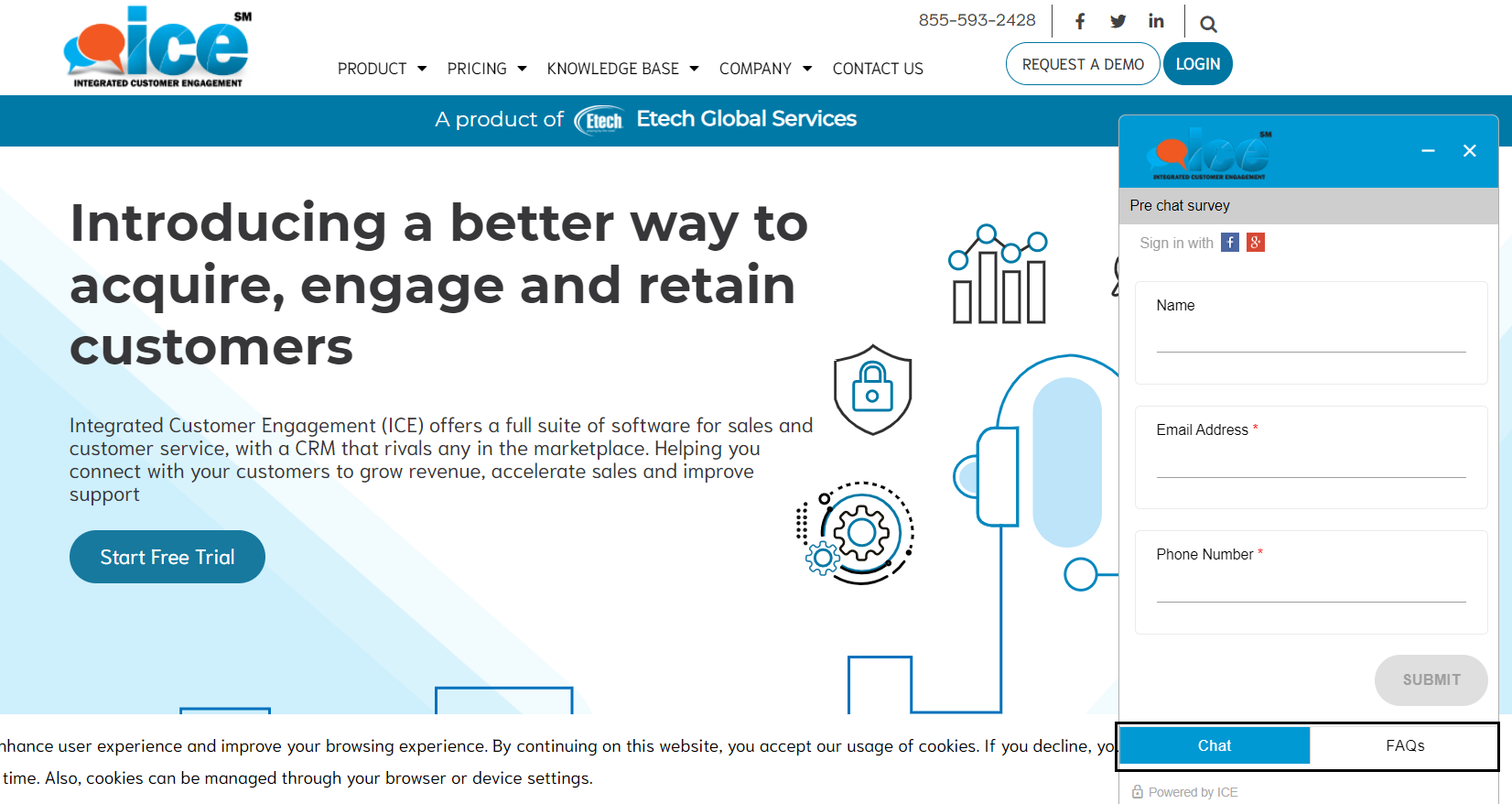This screenshot has height=804, width=1512.
Task: Close the pre chat survey widget
Action: click(x=1469, y=151)
